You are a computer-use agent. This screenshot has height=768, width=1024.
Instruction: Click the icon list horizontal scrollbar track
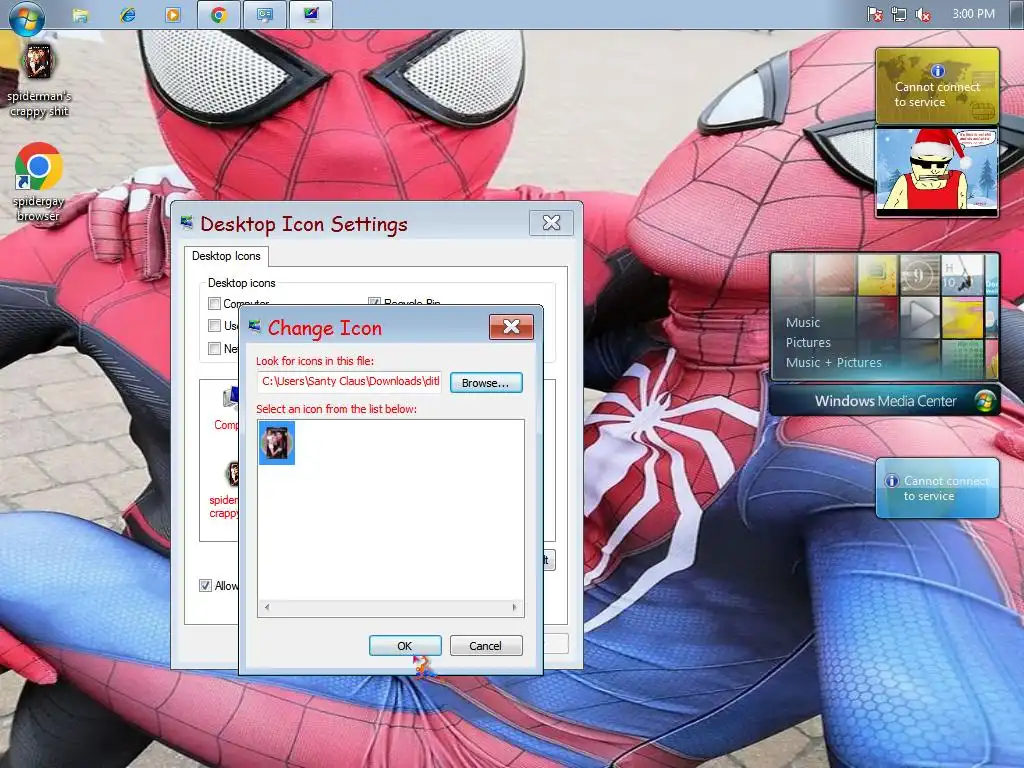[x=391, y=607]
